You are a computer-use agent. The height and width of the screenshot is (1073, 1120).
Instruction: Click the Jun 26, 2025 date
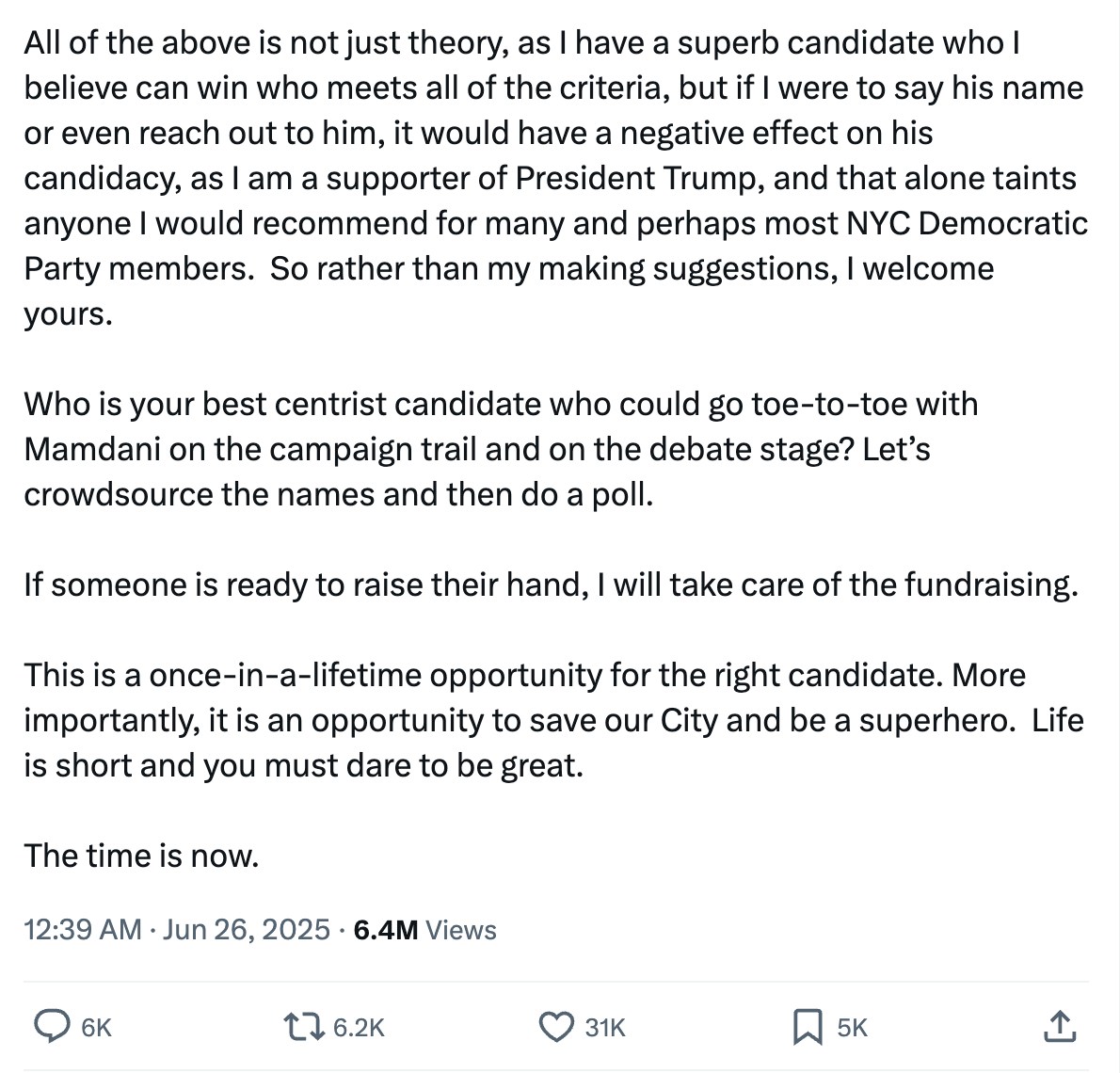(247, 929)
